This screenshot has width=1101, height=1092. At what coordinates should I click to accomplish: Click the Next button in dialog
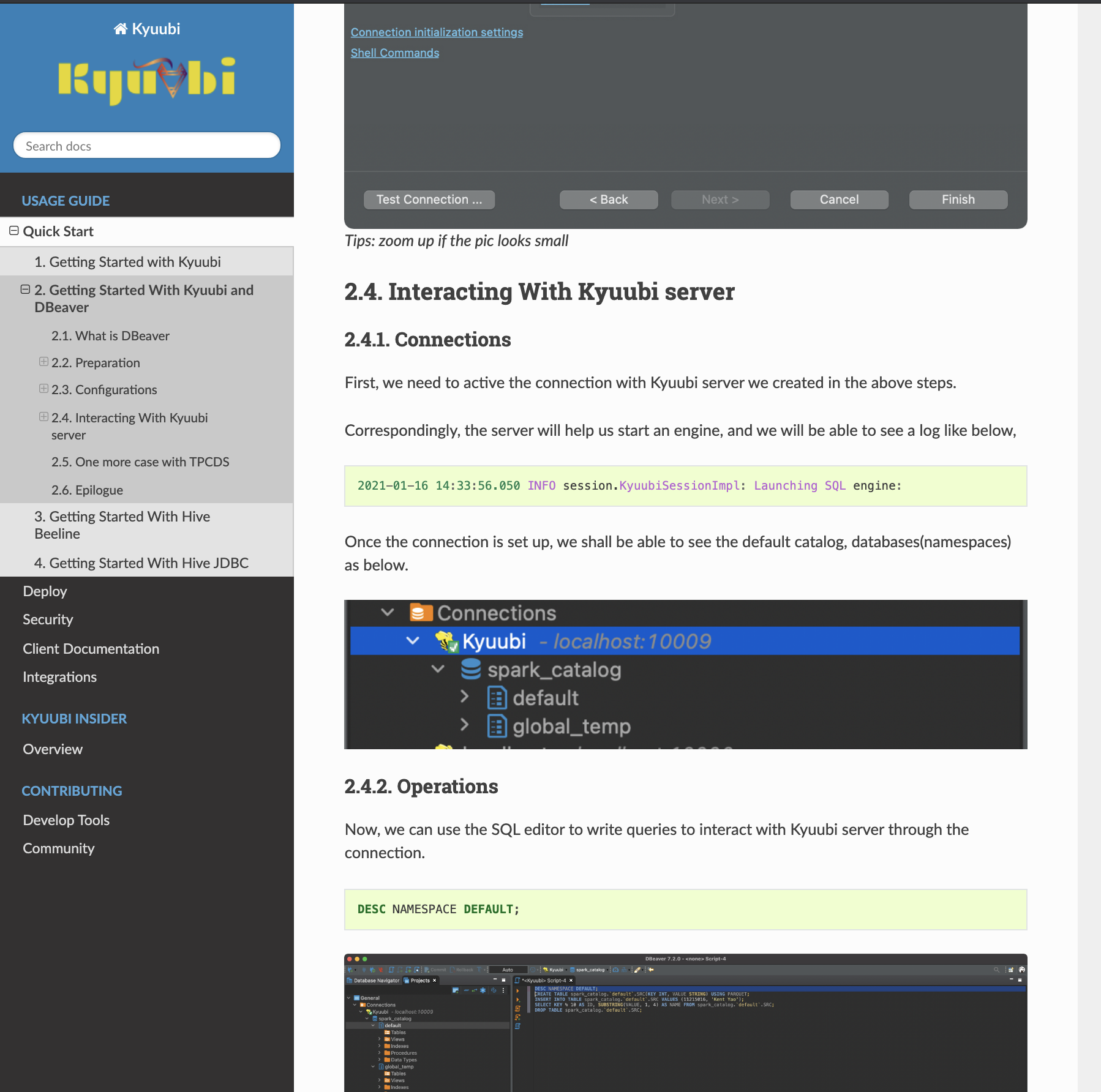point(720,200)
